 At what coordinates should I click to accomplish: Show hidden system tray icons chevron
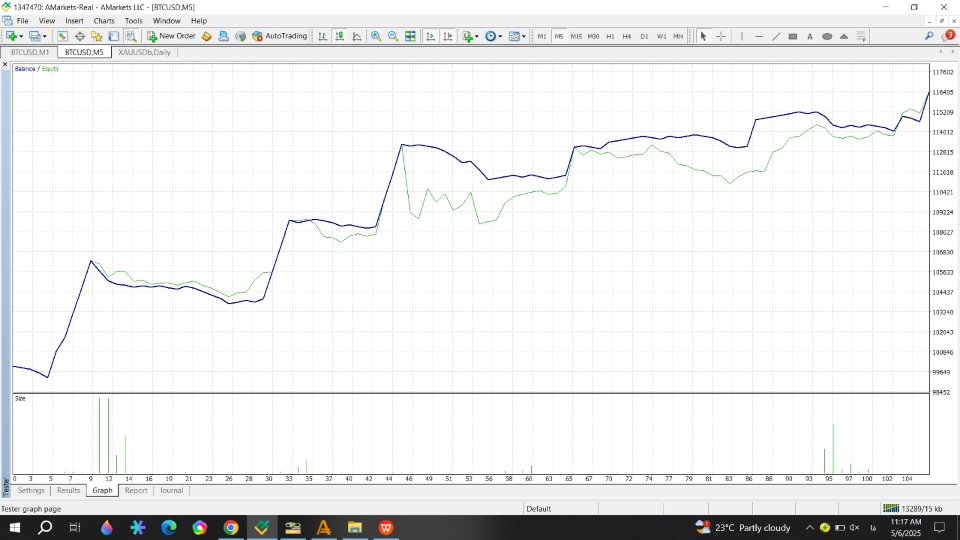tap(809, 528)
